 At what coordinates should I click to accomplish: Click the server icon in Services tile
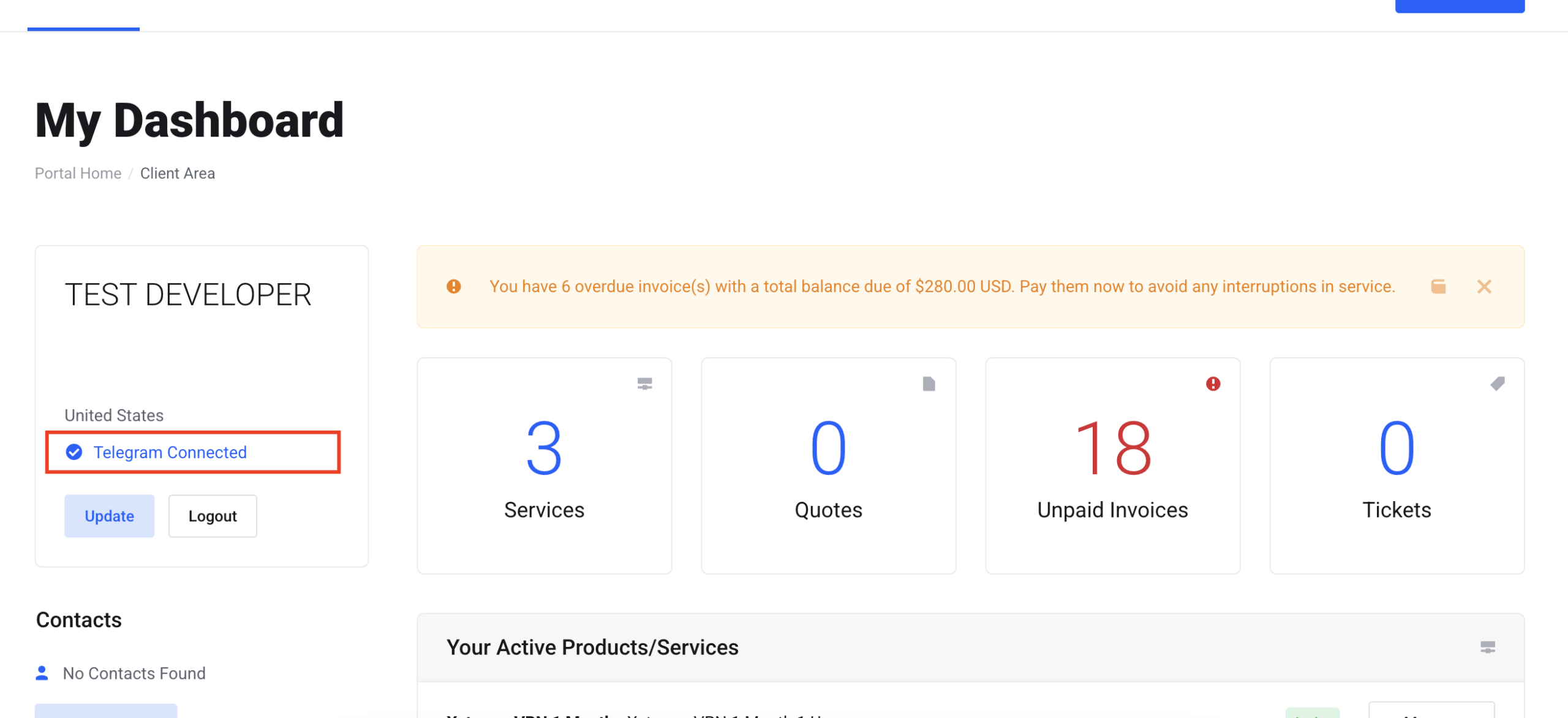[645, 384]
